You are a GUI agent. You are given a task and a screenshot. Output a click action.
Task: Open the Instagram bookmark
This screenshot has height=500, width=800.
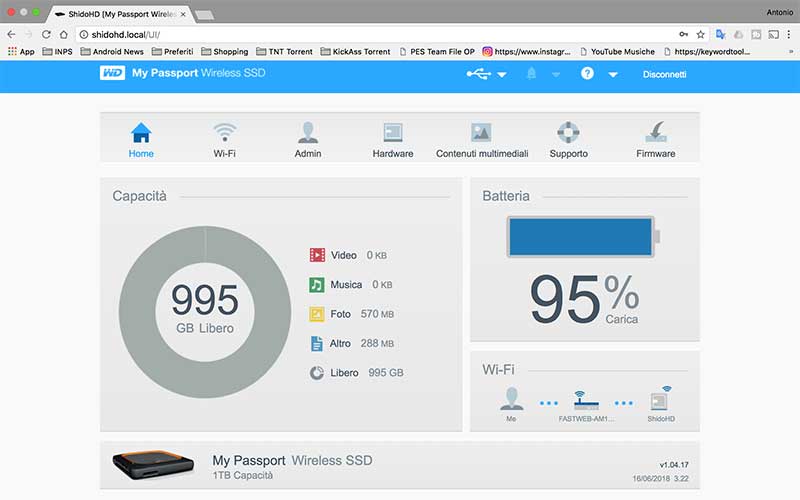pyautogui.click(x=527, y=52)
